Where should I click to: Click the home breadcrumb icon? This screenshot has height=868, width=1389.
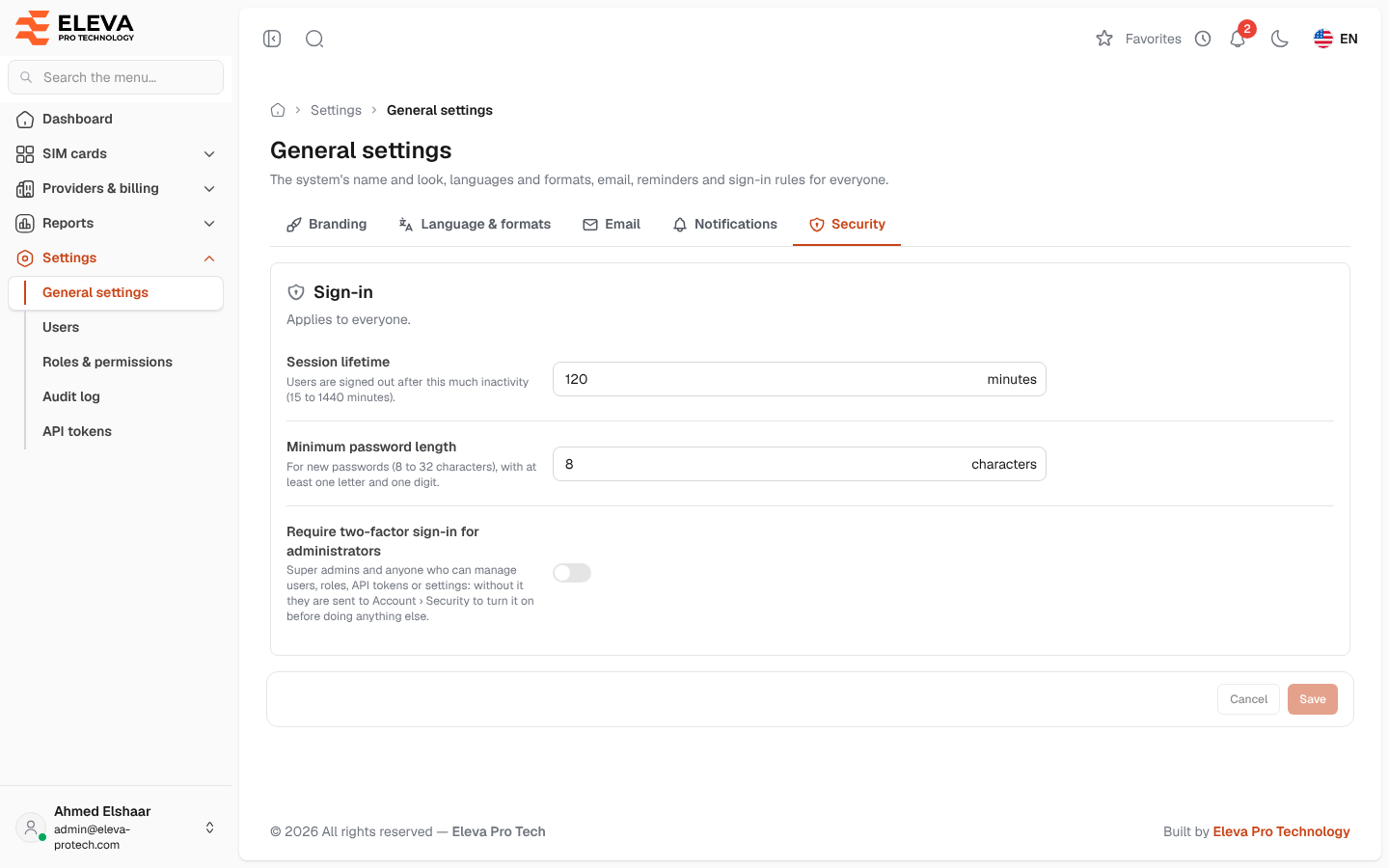(278, 110)
